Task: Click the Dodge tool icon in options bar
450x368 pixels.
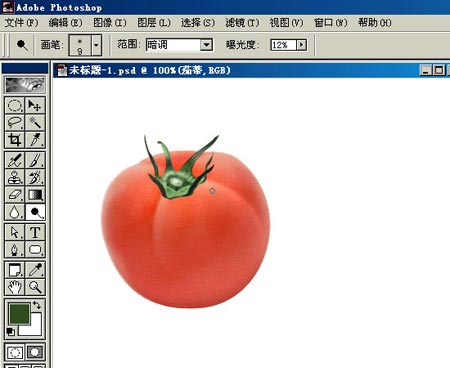Action: click(x=22, y=45)
